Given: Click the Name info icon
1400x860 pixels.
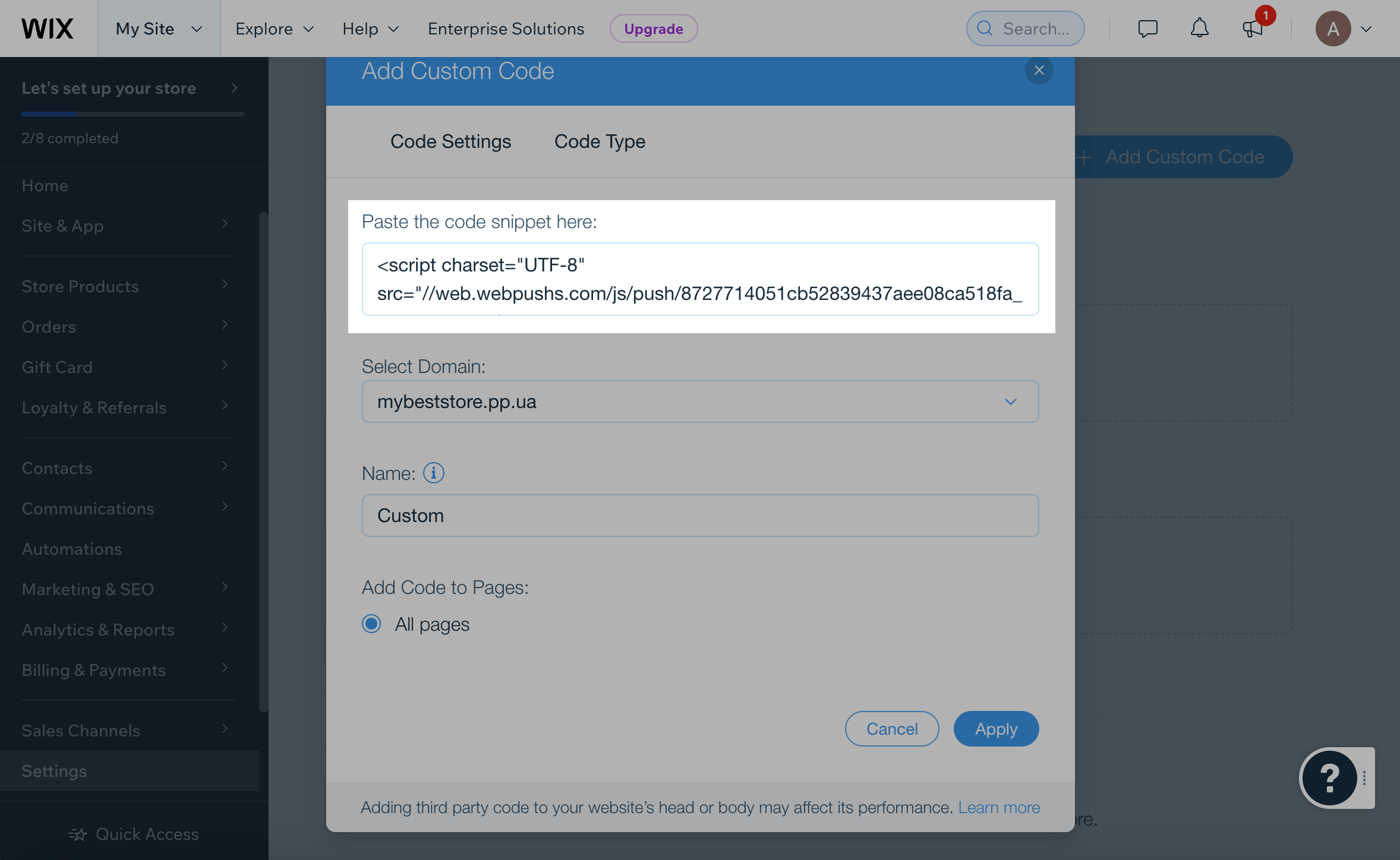Looking at the screenshot, I should pos(433,473).
